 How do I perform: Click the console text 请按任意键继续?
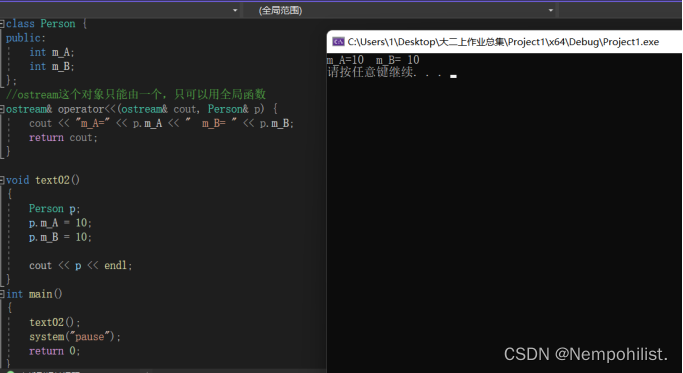coord(385,72)
